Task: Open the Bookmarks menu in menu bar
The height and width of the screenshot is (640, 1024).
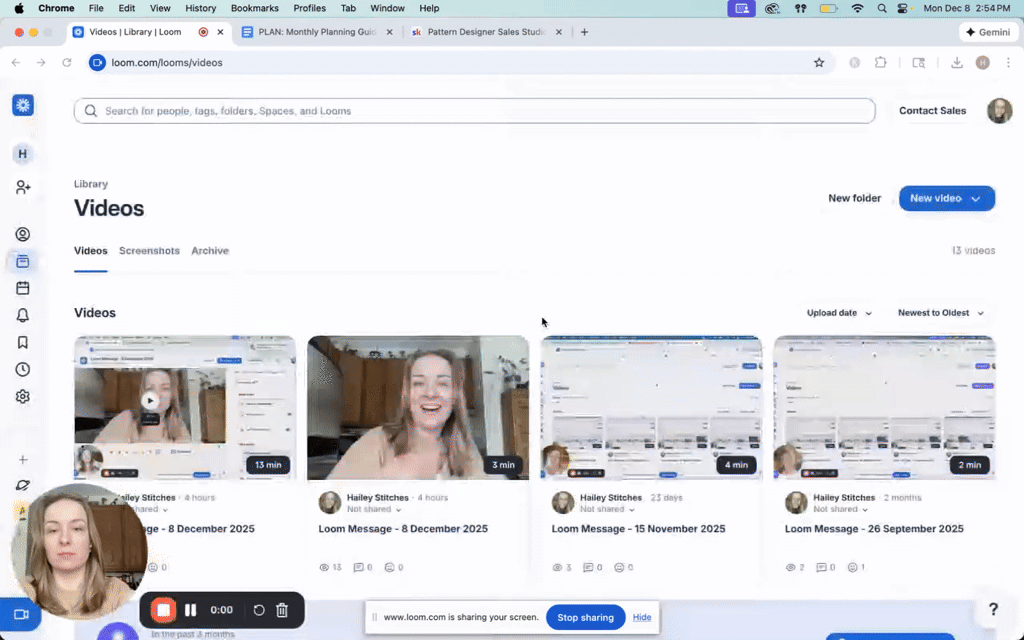Action: point(255,8)
